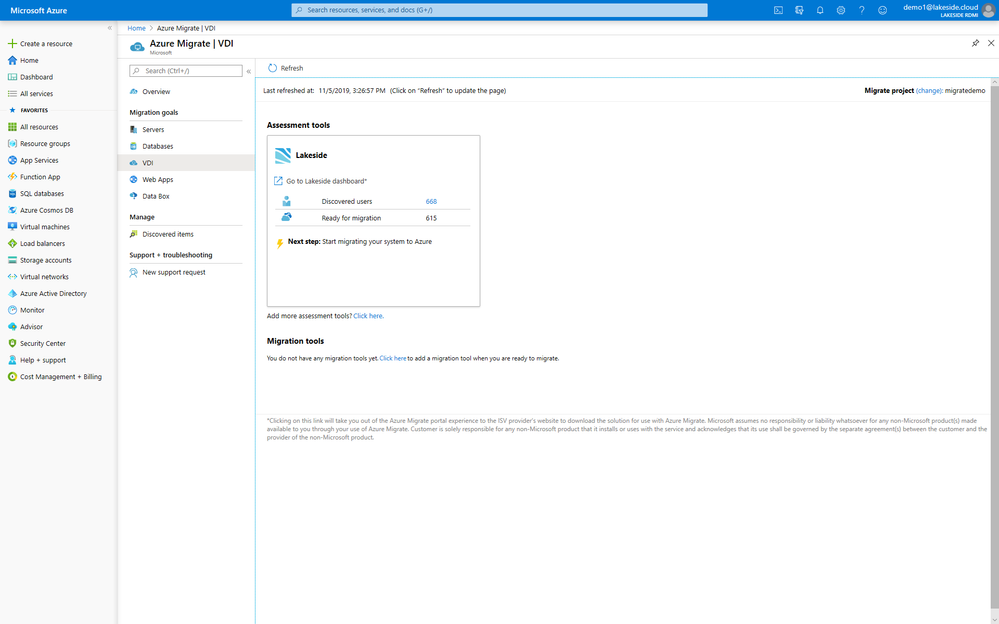
Task: Open Resource groups favorite
Action: 45,143
